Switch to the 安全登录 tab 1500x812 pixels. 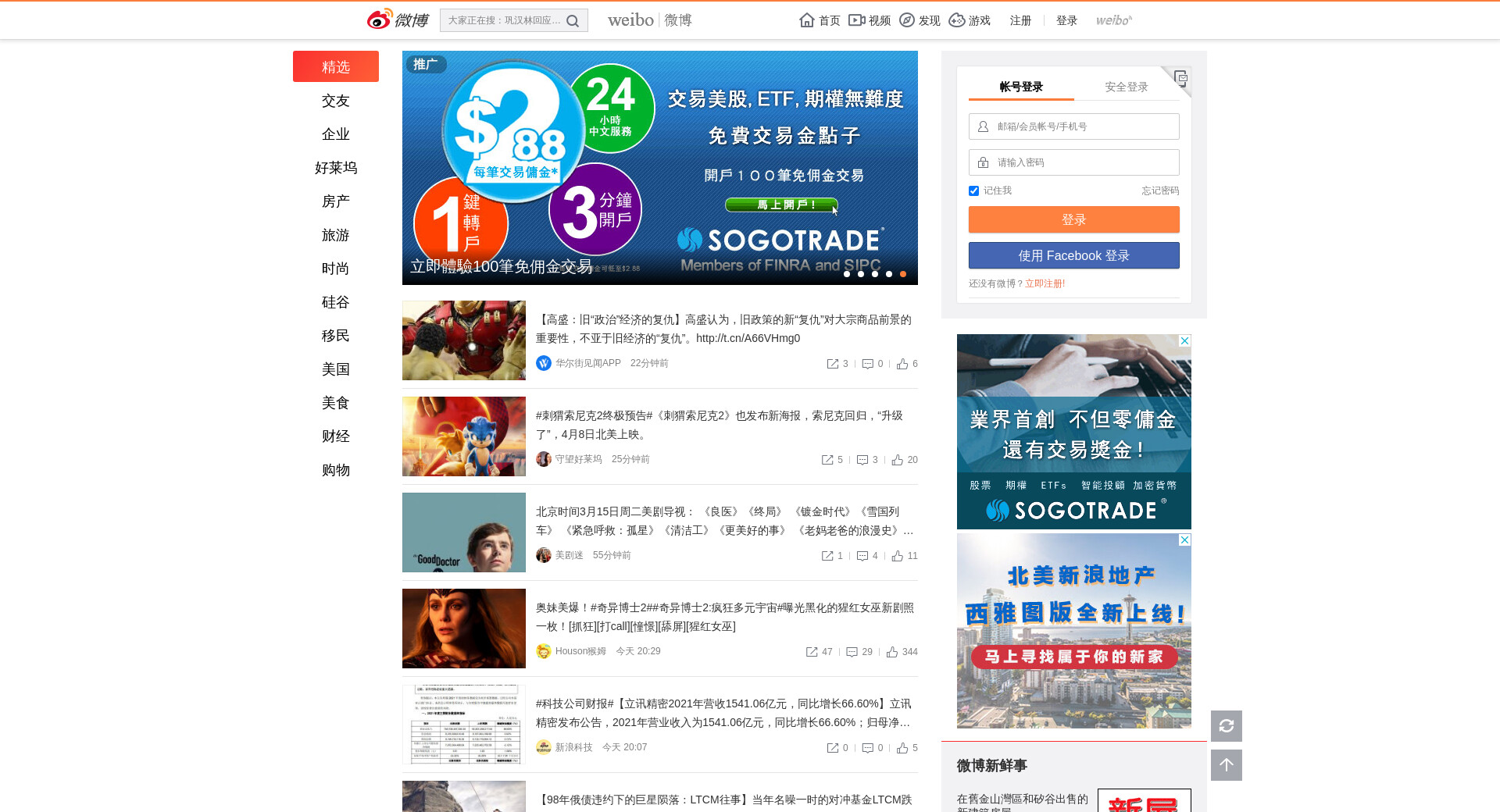(x=1126, y=87)
